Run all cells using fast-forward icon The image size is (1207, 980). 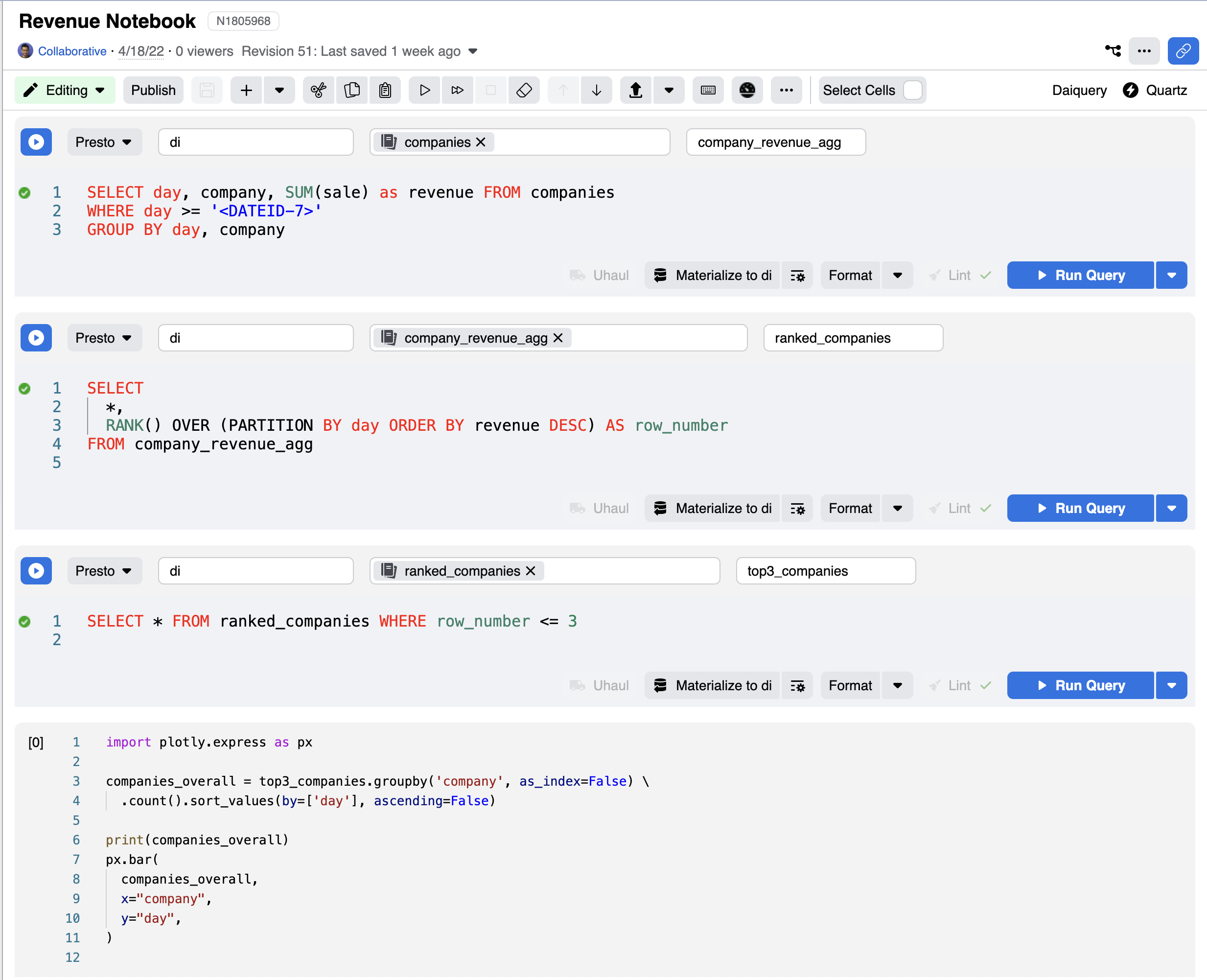tap(457, 91)
